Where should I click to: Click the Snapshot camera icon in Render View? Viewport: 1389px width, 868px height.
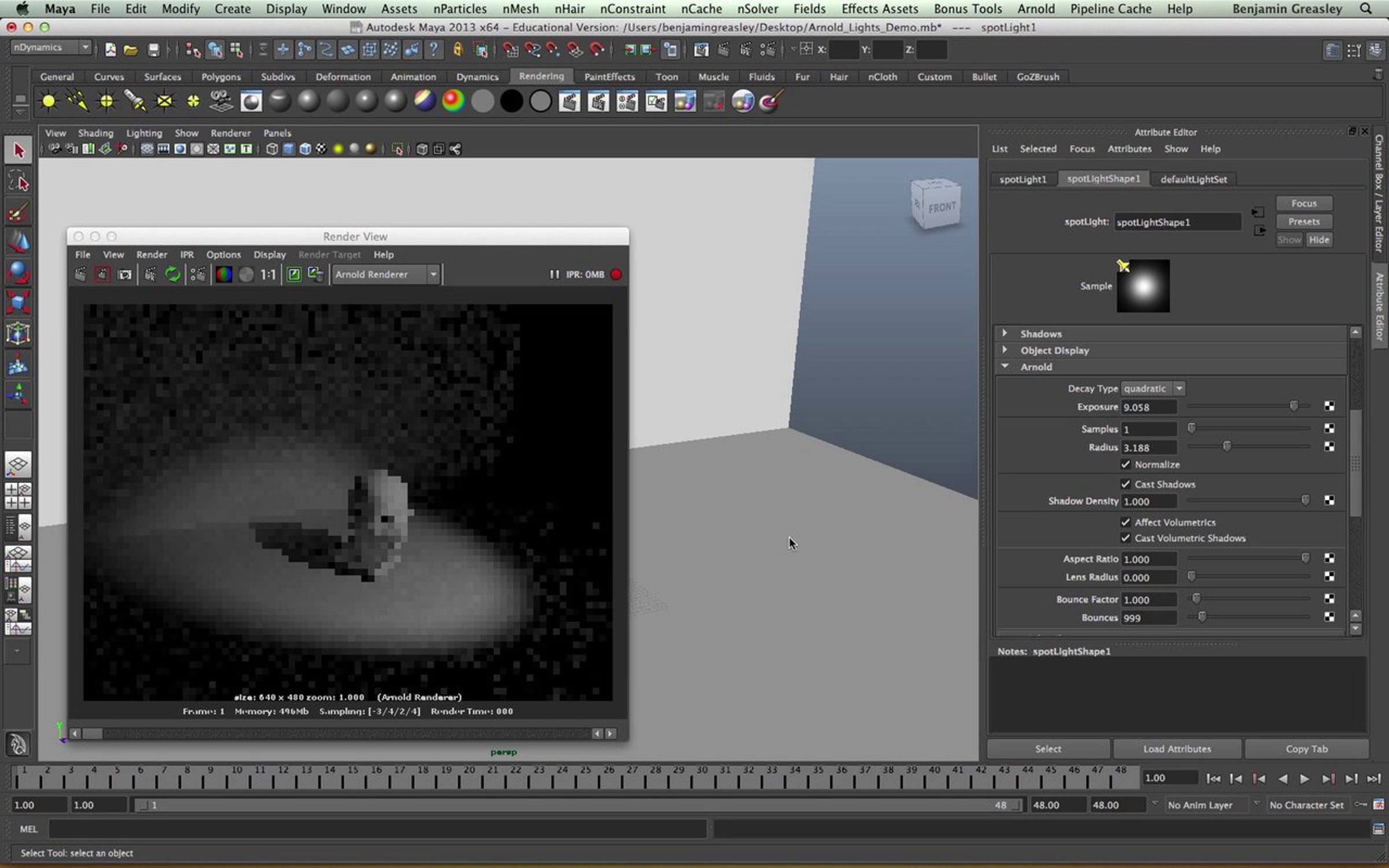coord(125,274)
